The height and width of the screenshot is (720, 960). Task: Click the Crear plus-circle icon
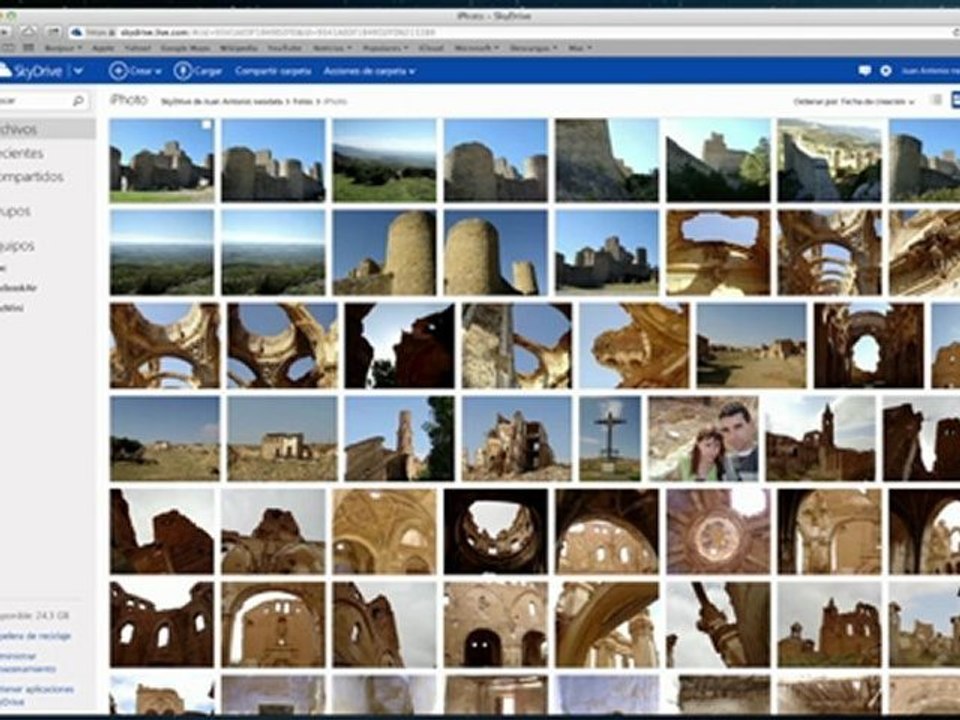[118, 71]
